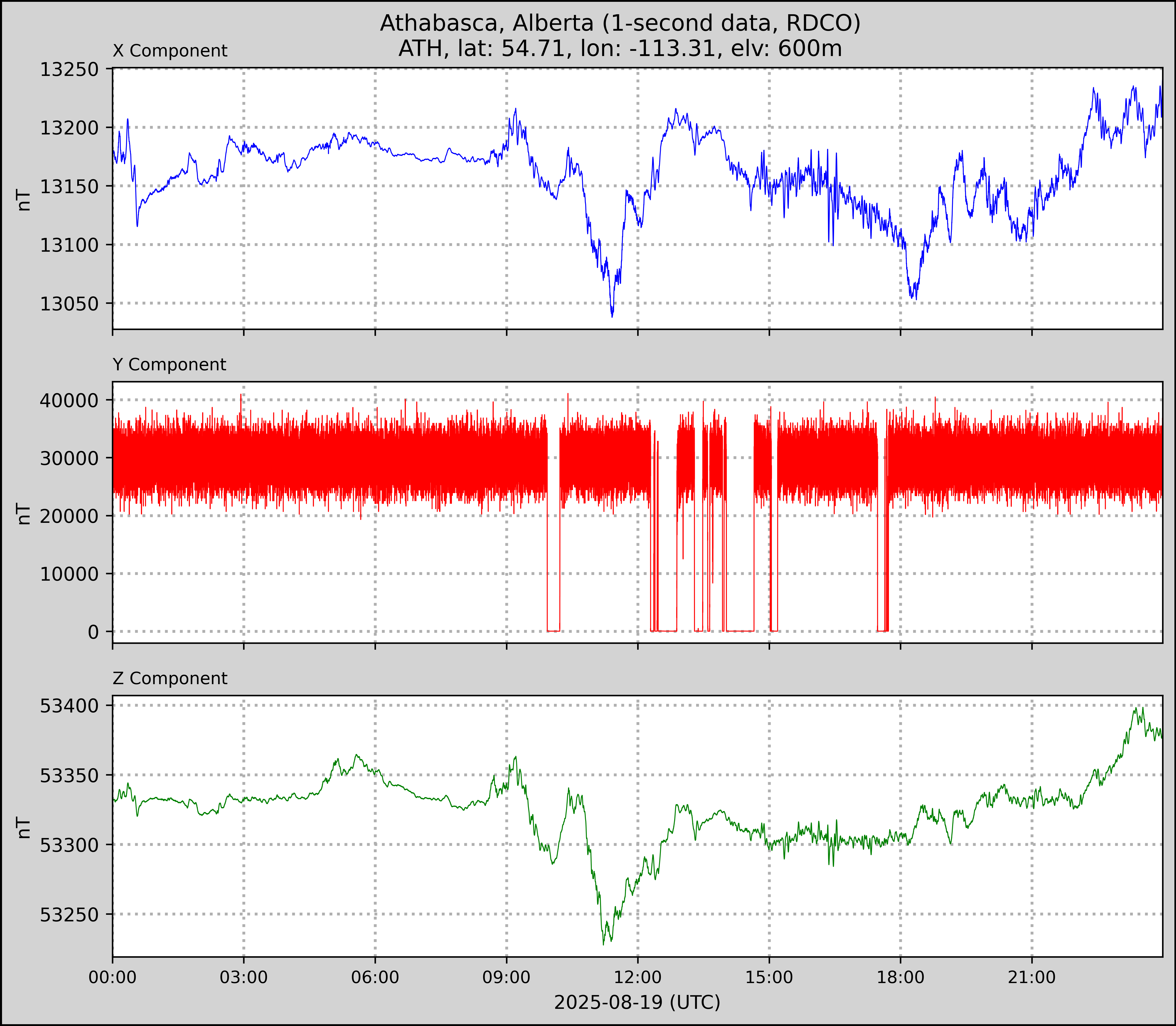Click the deepest minimum of blue X trace
1176x1026 pixels.
612,316
